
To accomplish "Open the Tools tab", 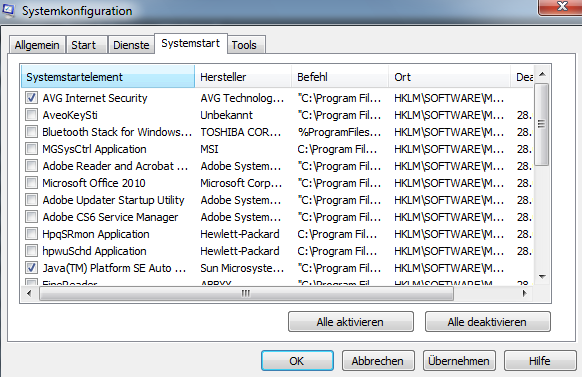I will [x=246, y=45].
